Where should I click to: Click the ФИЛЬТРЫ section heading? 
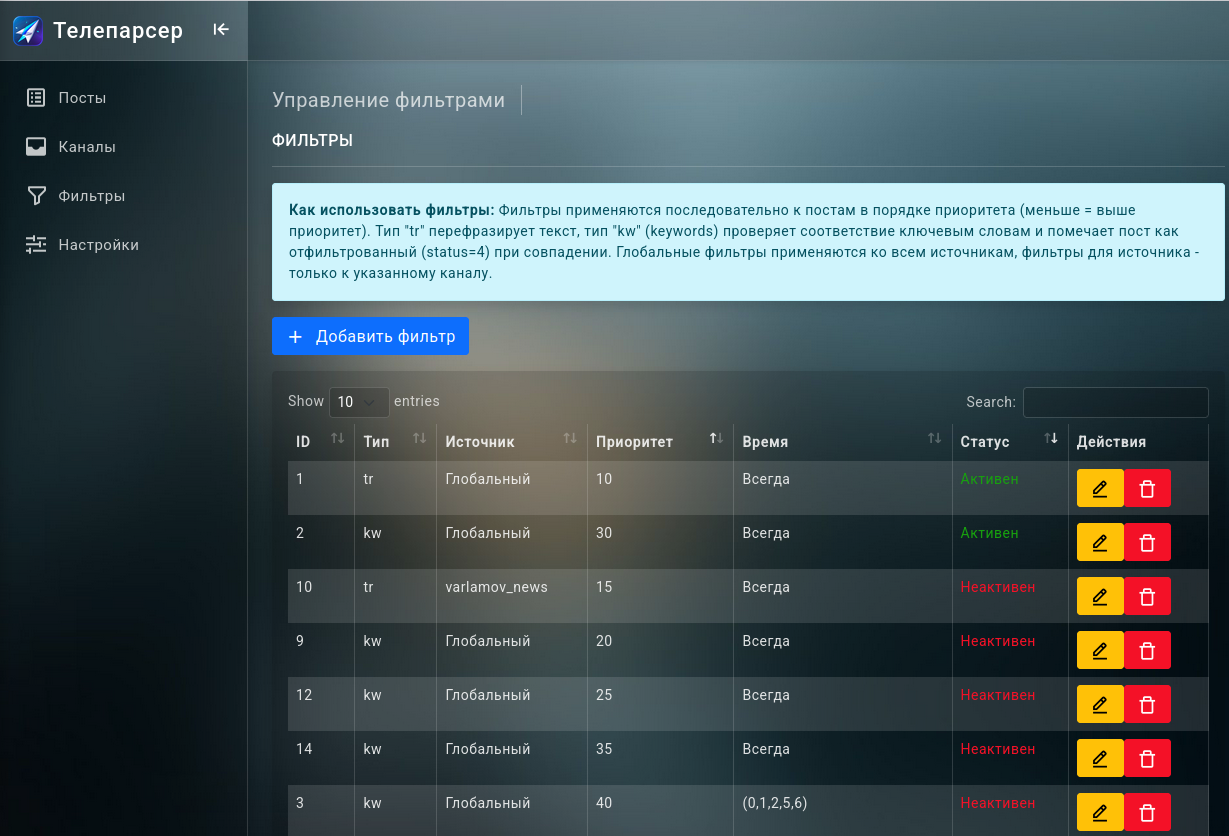pos(312,141)
